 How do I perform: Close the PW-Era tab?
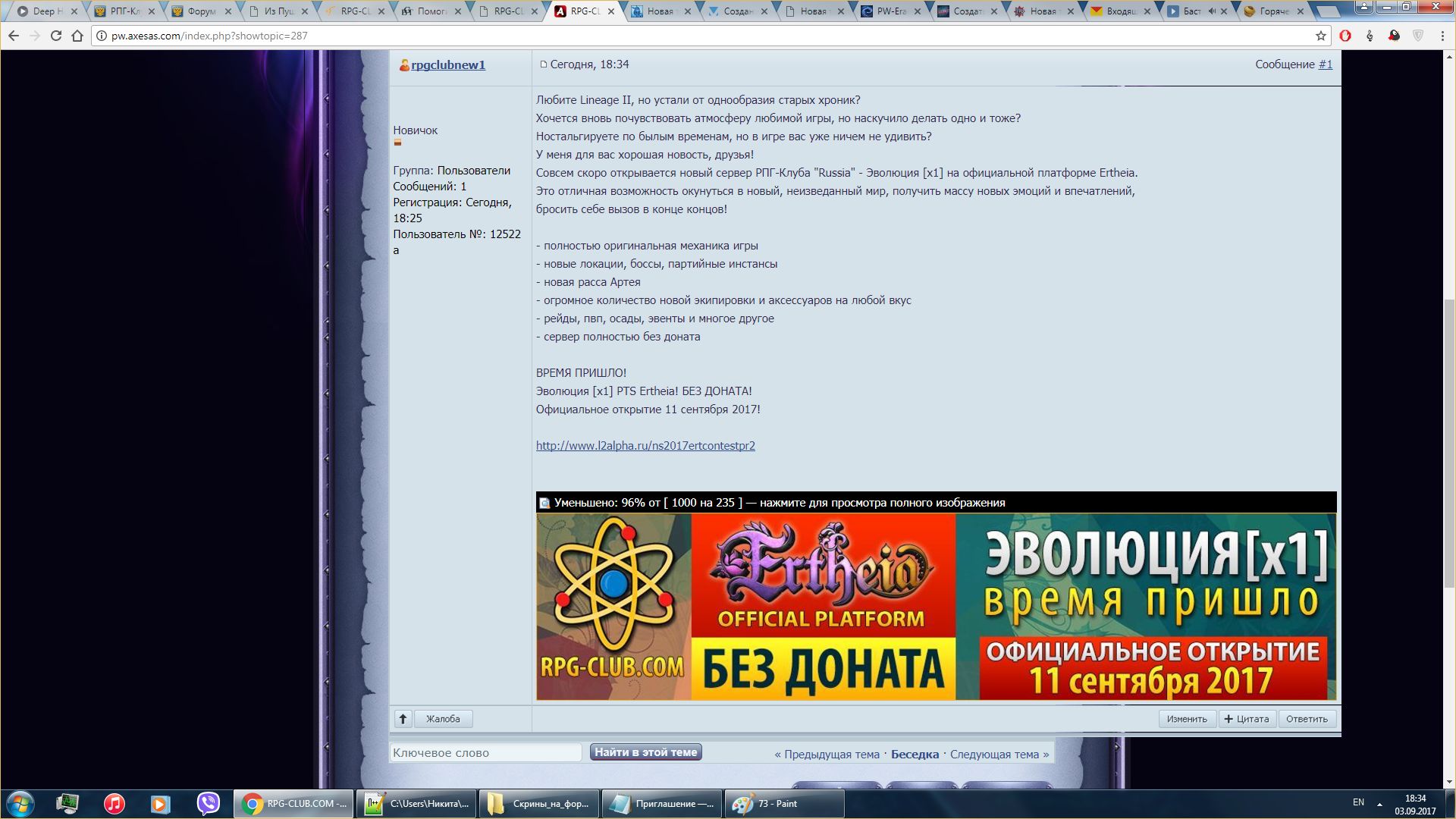coord(918,11)
